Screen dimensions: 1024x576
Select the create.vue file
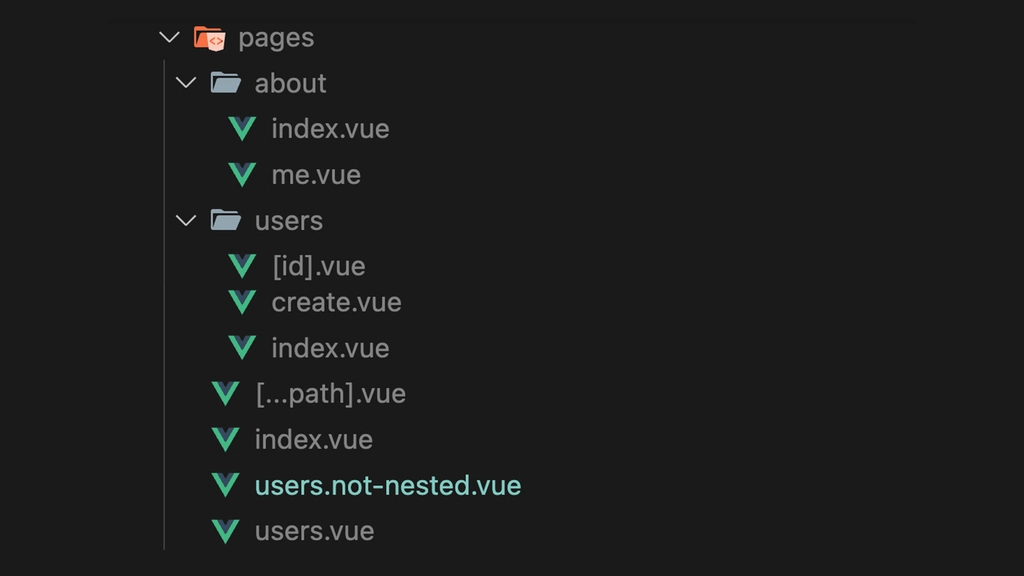tap(336, 301)
